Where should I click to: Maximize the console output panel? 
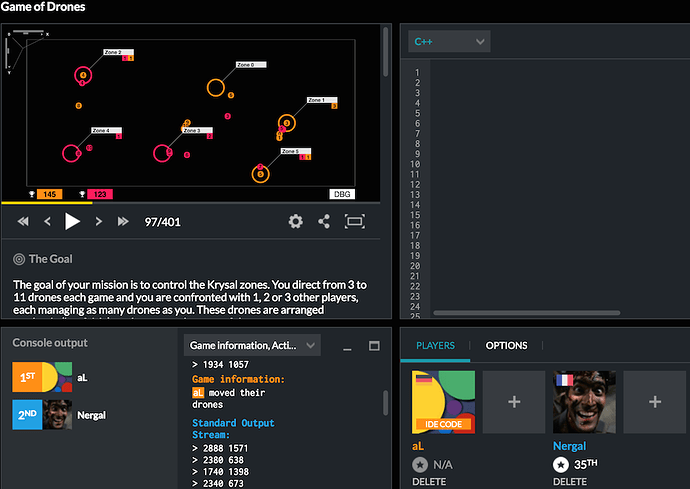(375, 346)
